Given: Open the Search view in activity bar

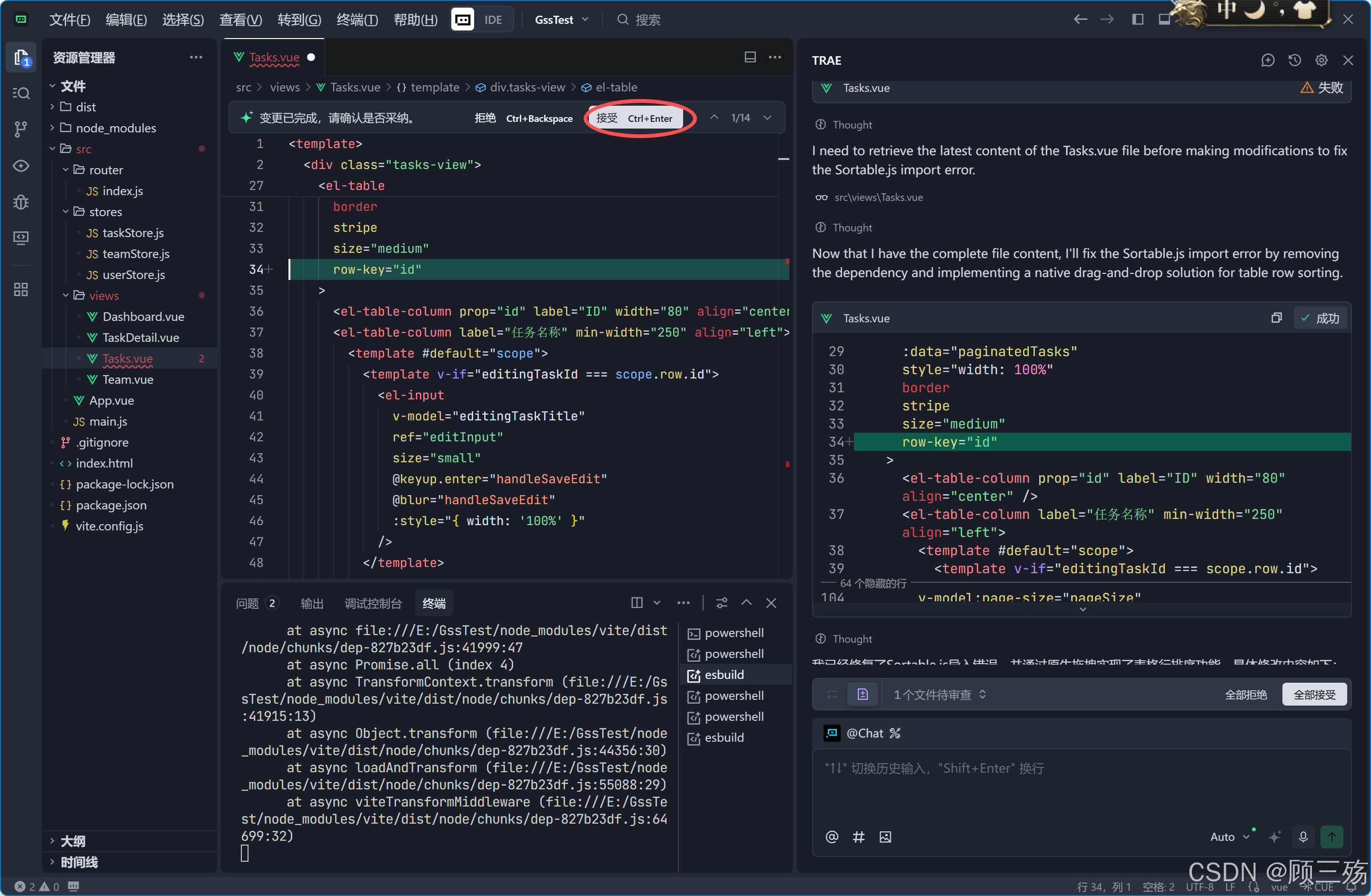Looking at the screenshot, I should click(21, 93).
